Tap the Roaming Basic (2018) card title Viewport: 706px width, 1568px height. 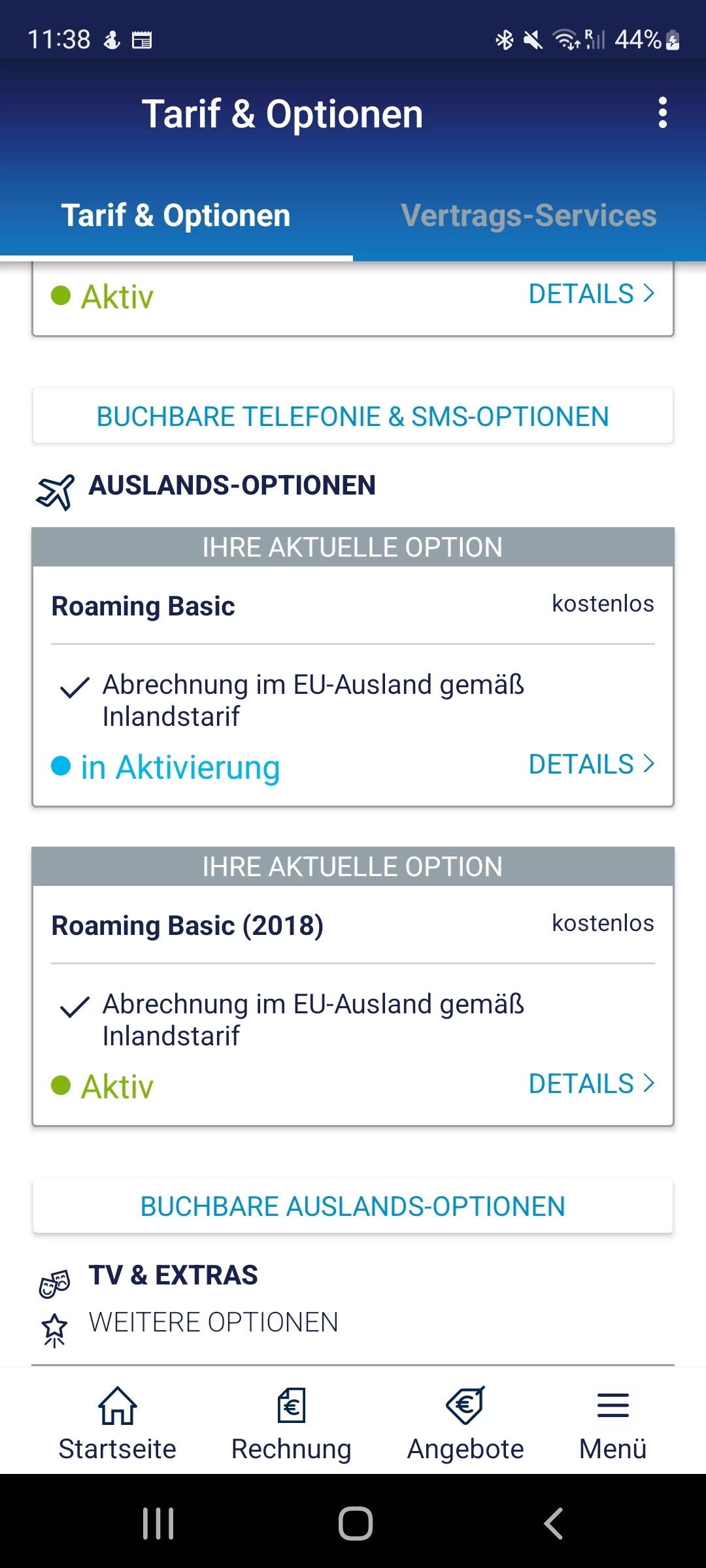(188, 926)
